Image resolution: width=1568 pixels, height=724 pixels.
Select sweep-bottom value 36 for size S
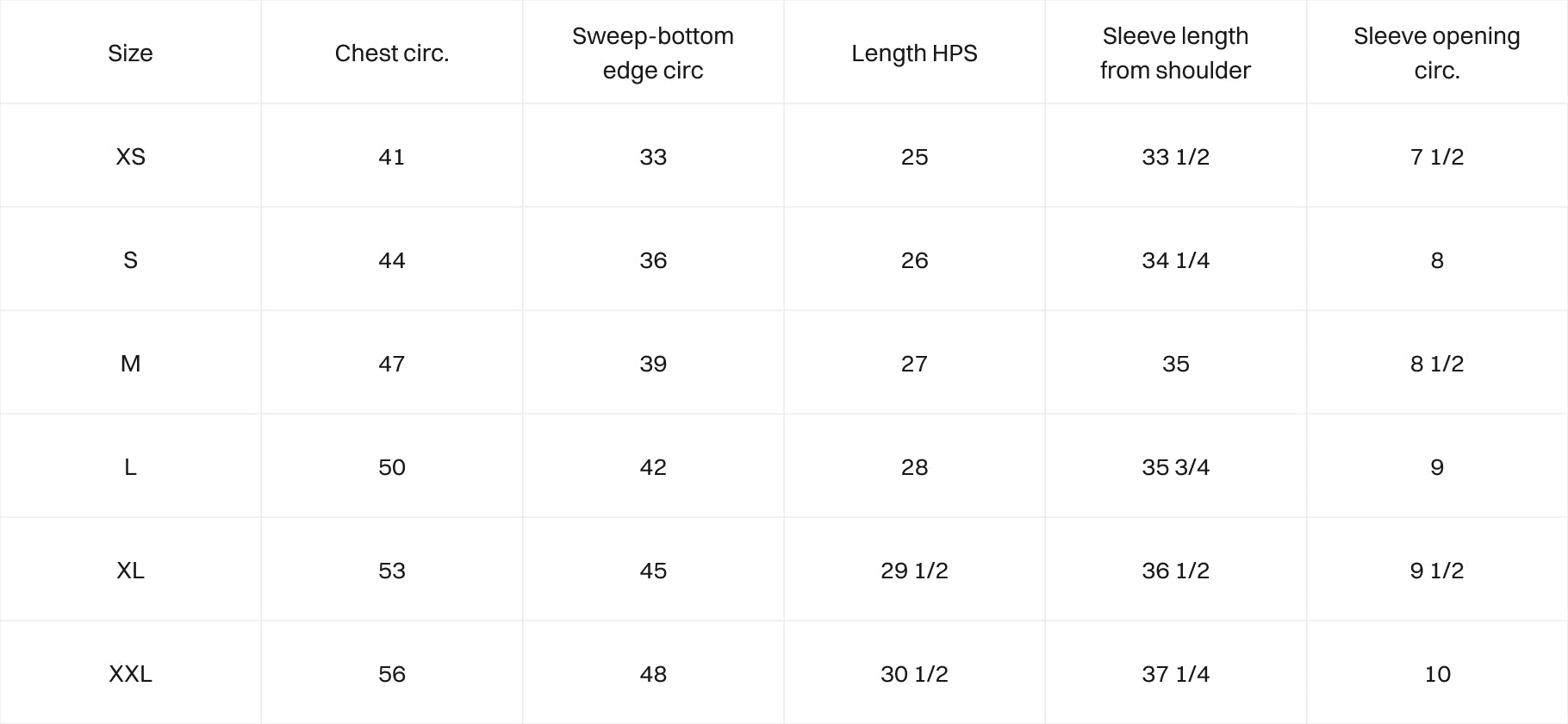point(653,260)
